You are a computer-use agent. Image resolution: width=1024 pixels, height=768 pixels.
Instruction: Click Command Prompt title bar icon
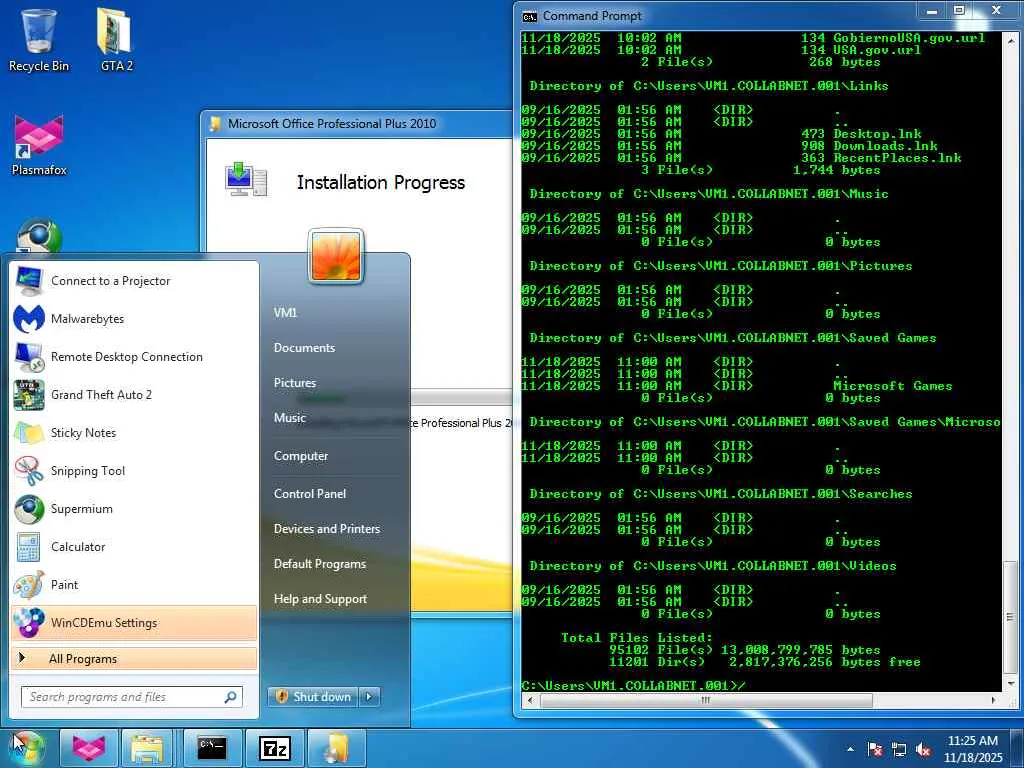(x=530, y=16)
